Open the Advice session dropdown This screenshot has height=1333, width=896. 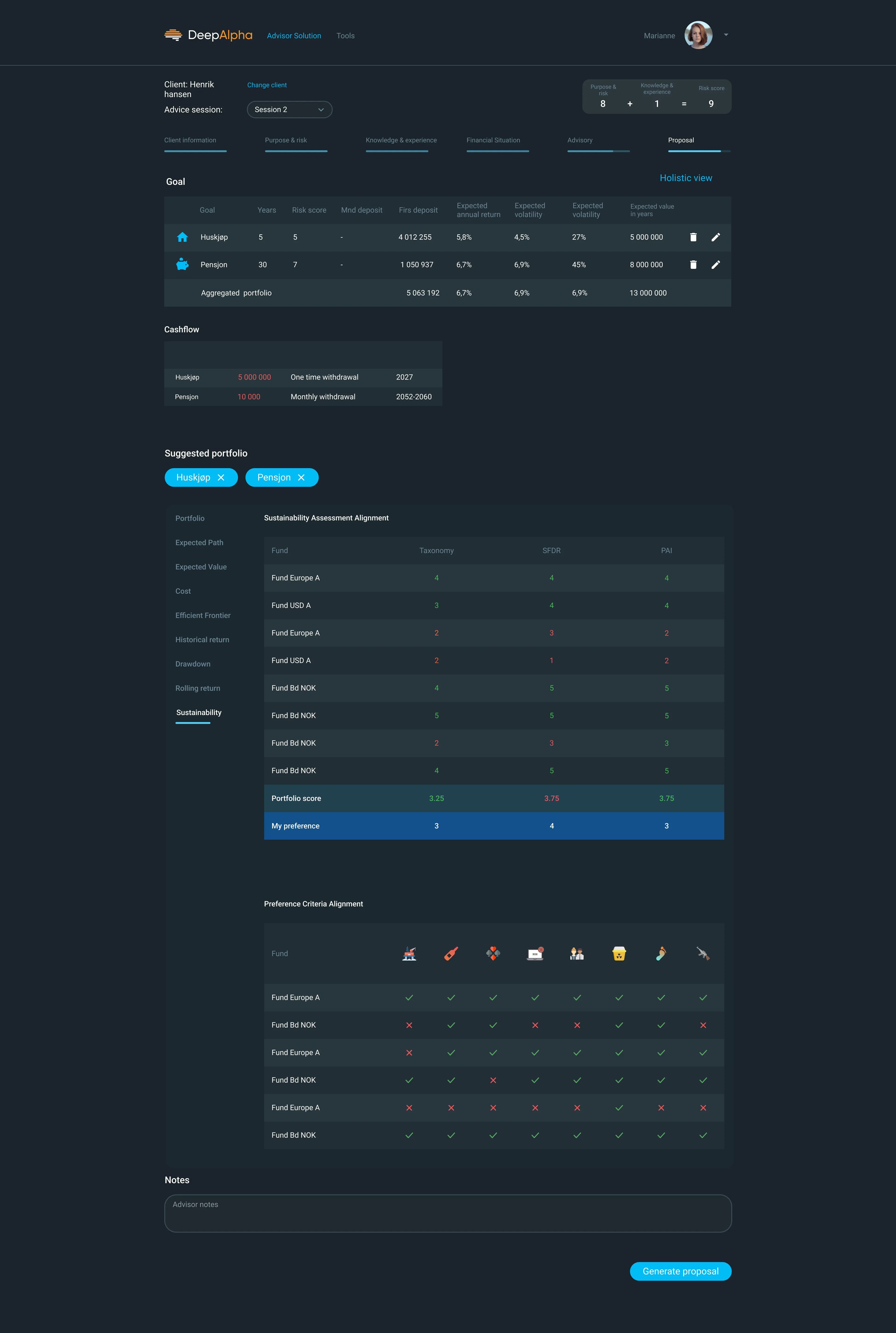[x=290, y=110]
